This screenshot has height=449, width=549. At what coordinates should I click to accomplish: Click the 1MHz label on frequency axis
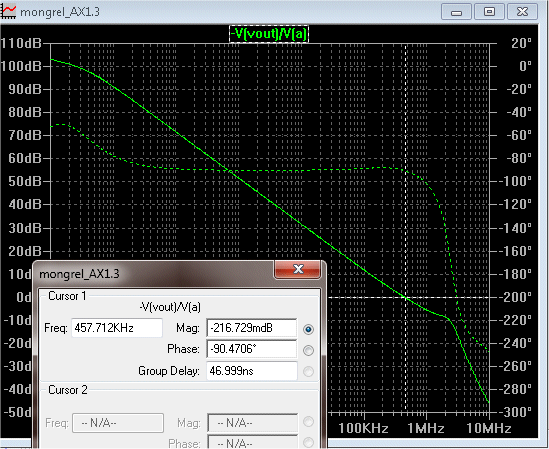pos(426,429)
